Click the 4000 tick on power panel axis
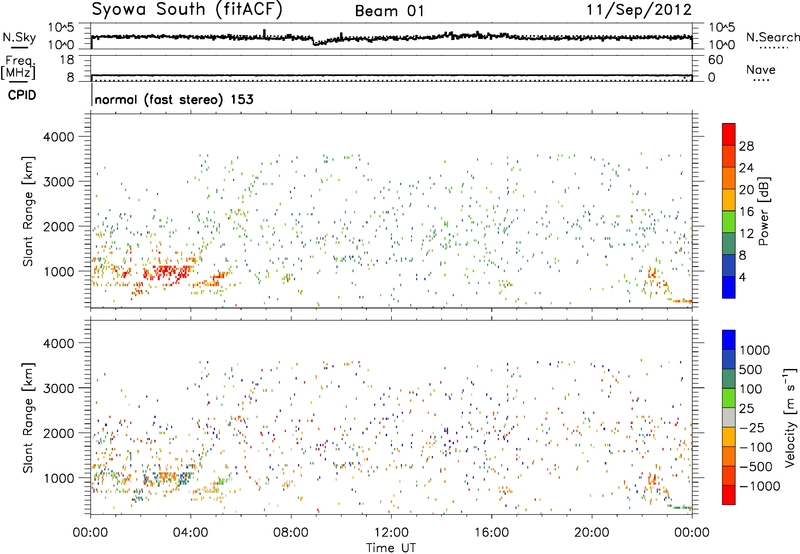Screen dimensions: 800x554 click(59, 137)
